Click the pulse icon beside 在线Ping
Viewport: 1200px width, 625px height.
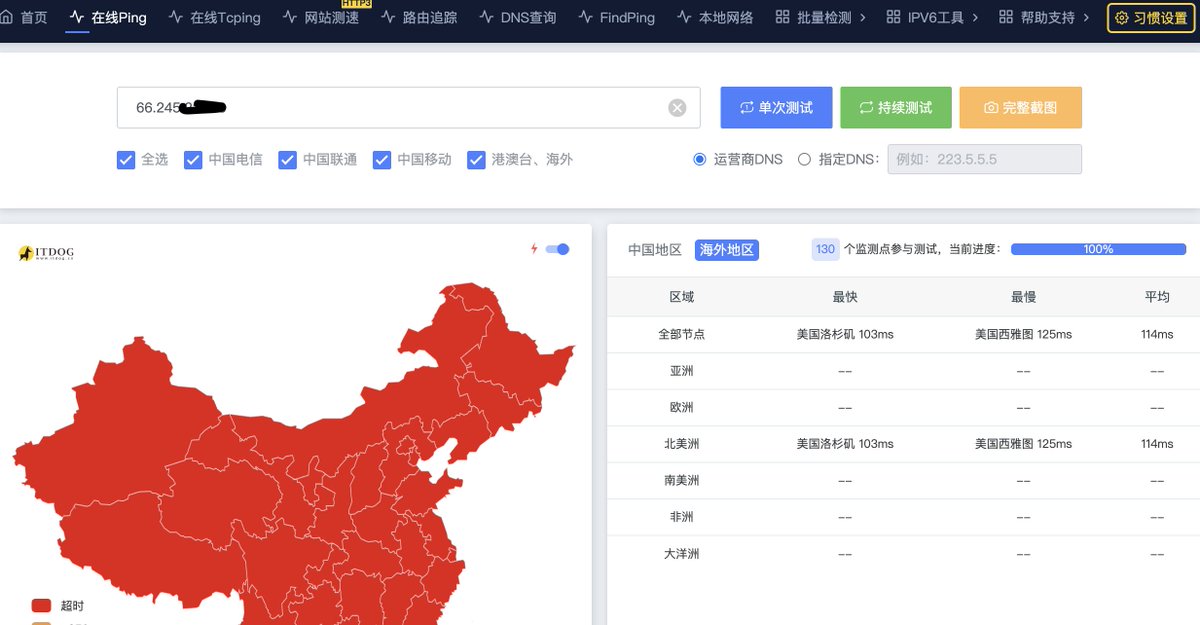pyautogui.click(x=77, y=17)
